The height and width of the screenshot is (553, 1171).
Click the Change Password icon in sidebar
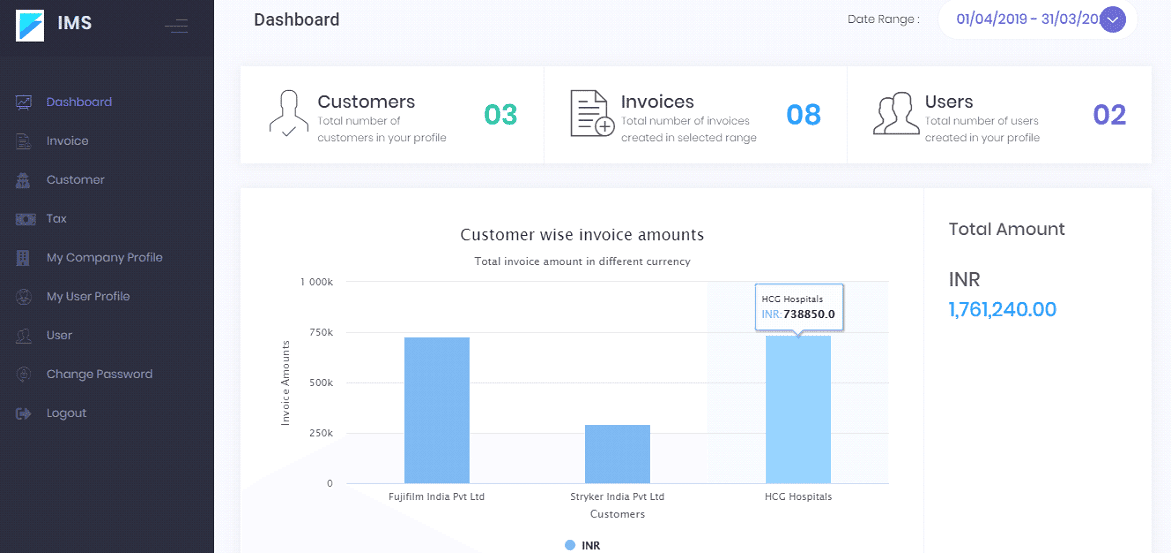(x=24, y=374)
